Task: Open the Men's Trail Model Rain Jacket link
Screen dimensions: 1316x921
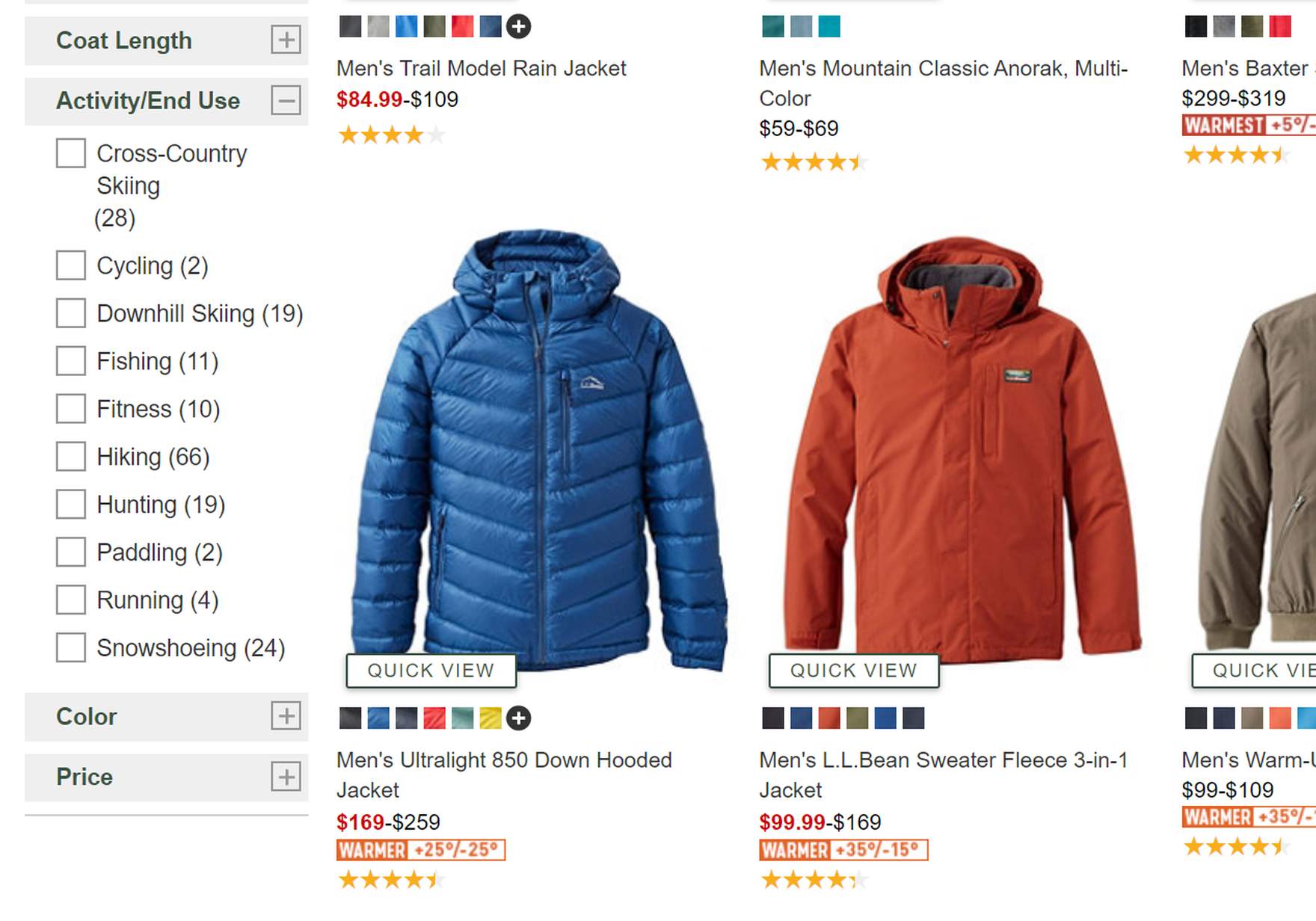Action: point(481,68)
